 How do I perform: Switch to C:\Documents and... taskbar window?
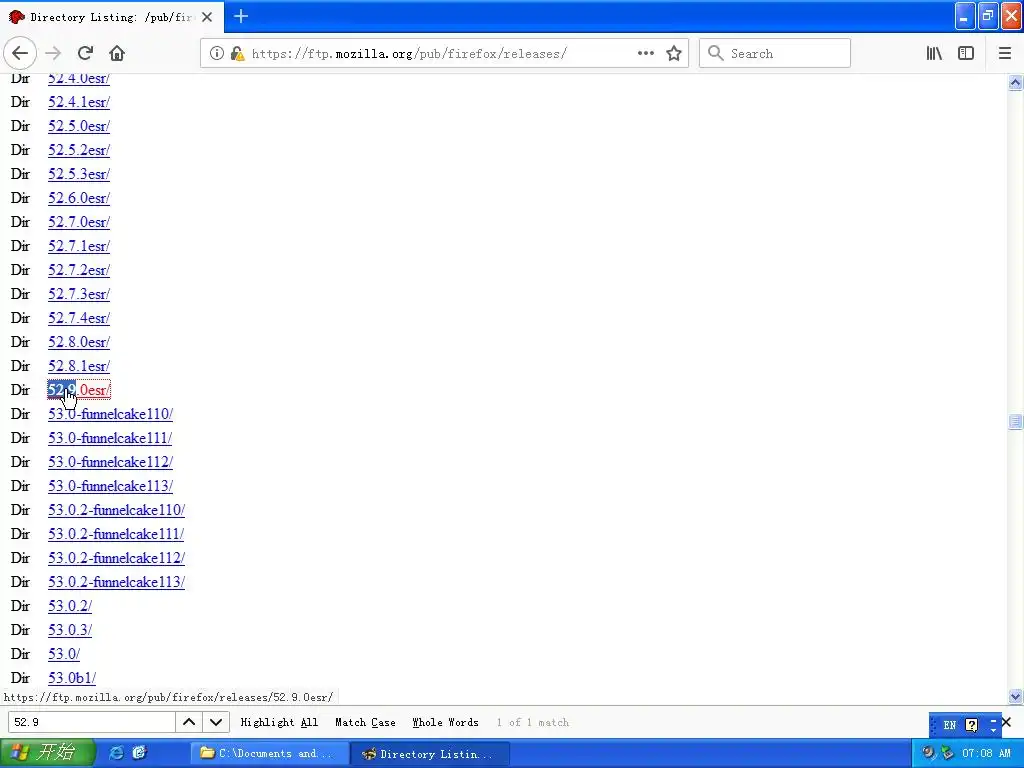tap(269, 754)
